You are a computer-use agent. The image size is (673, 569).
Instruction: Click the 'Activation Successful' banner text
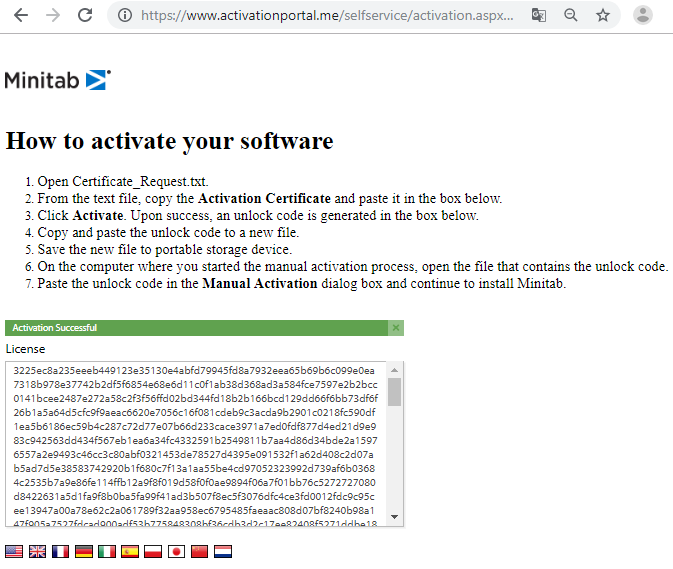coord(55,328)
